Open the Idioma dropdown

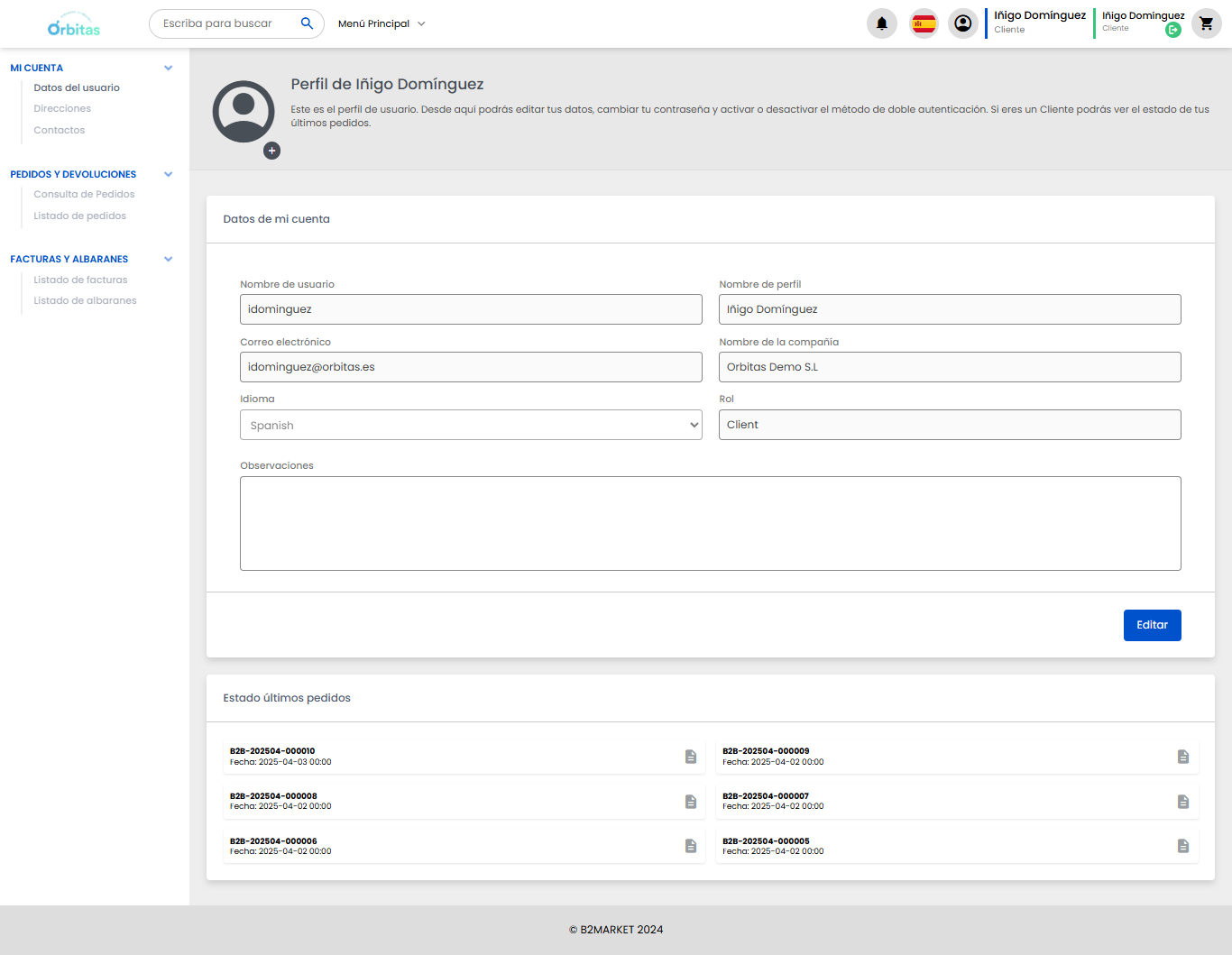(470, 425)
